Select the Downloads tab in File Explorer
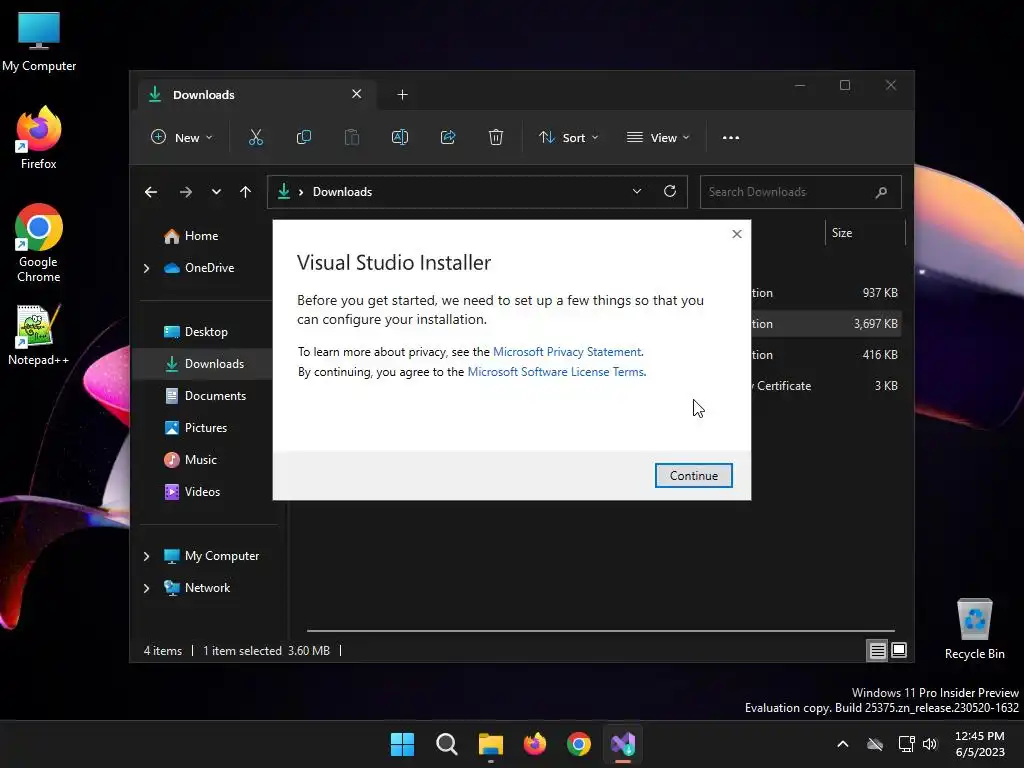This screenshot has width=1024, height=768. coord(255,95)
